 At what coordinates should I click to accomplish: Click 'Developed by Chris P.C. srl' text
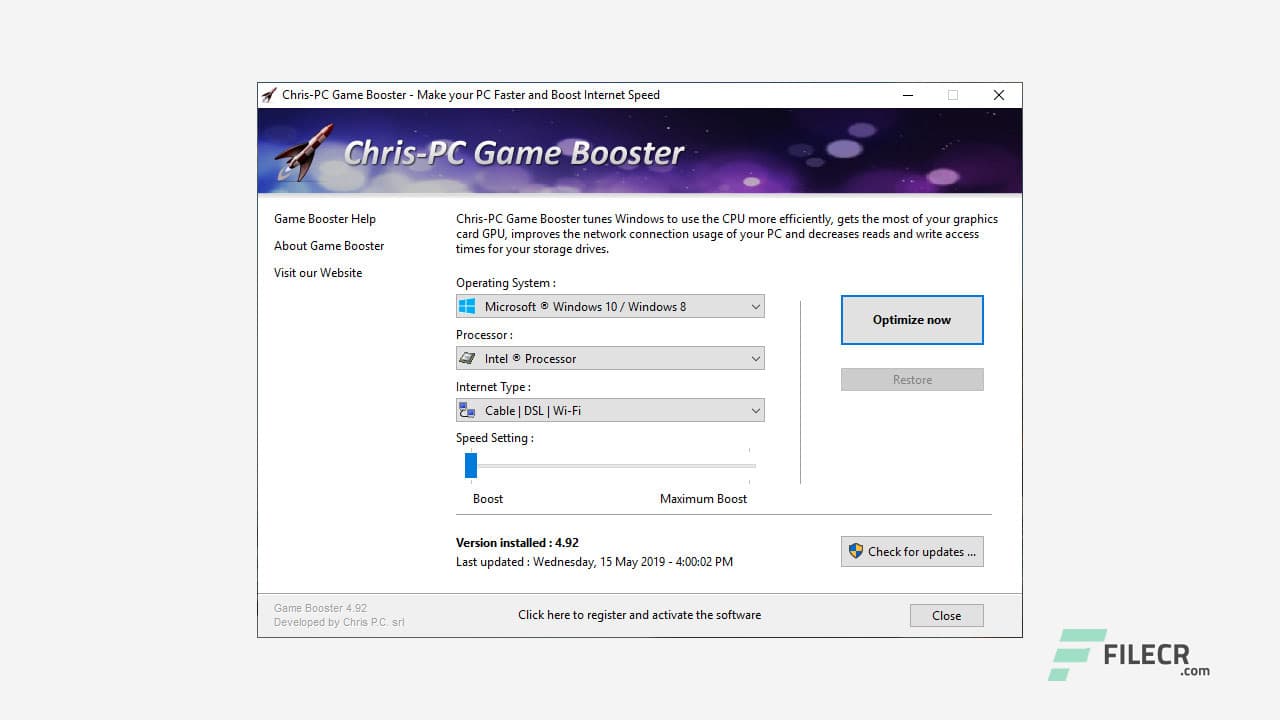(x=340, y=622)
